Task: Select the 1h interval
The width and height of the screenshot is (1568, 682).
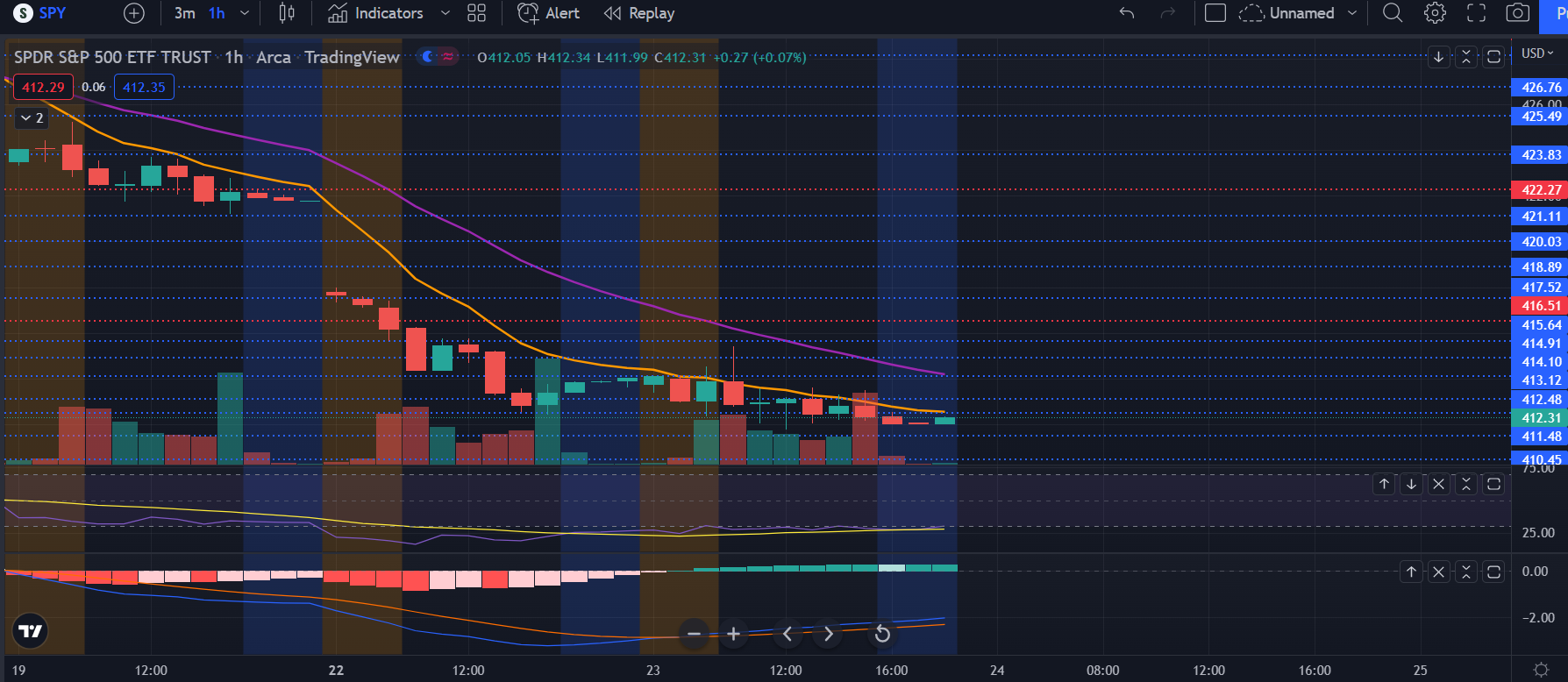Action: coord(217,13)
